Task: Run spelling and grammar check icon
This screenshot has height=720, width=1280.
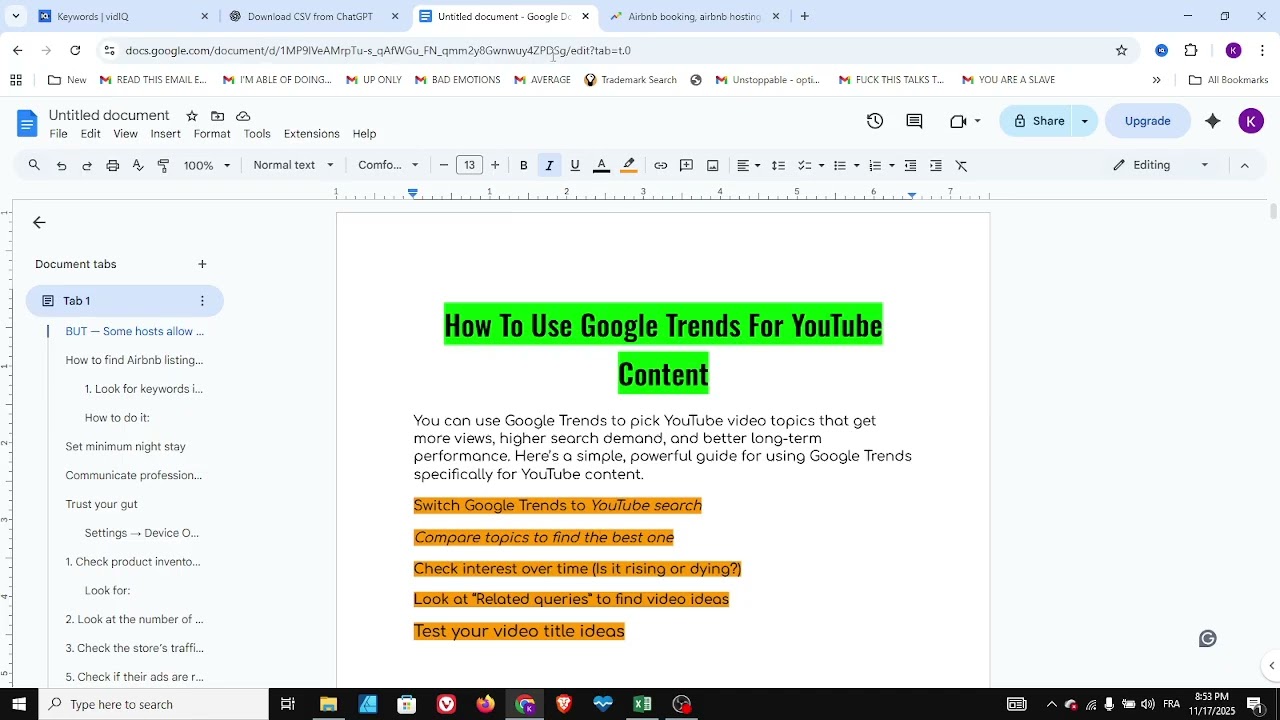Action: pos(138,165)
